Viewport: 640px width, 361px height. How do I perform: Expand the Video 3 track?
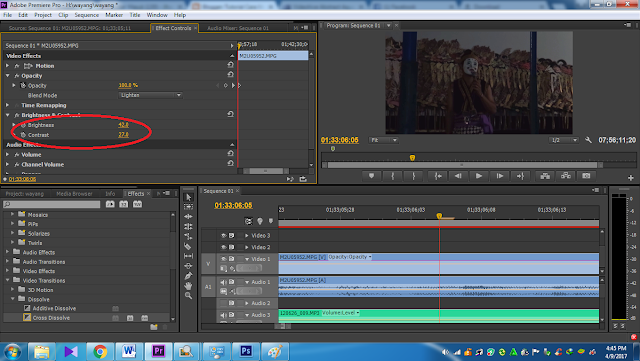coord(247,236)
